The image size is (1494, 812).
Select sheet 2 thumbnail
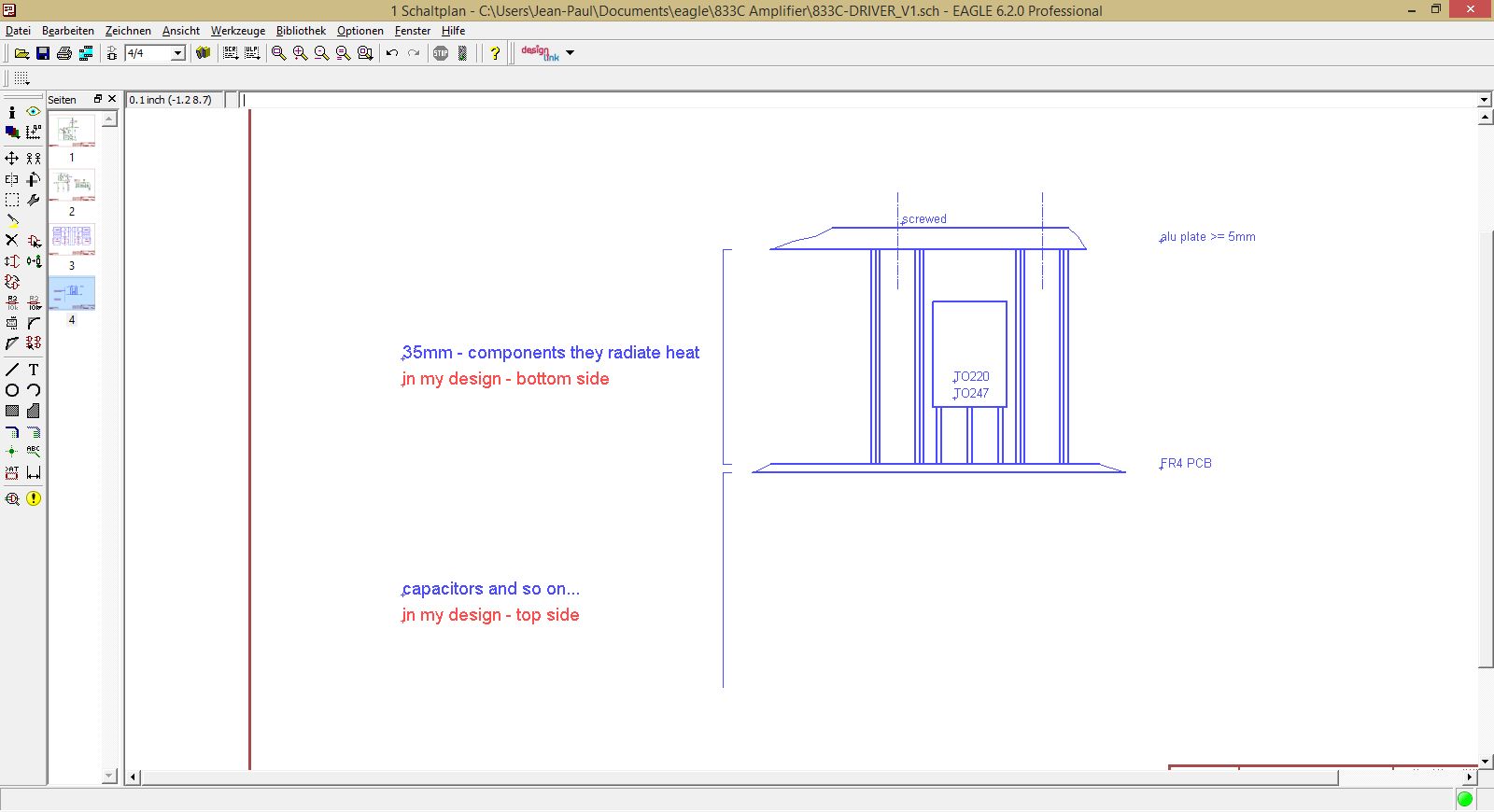pos(72,185)
